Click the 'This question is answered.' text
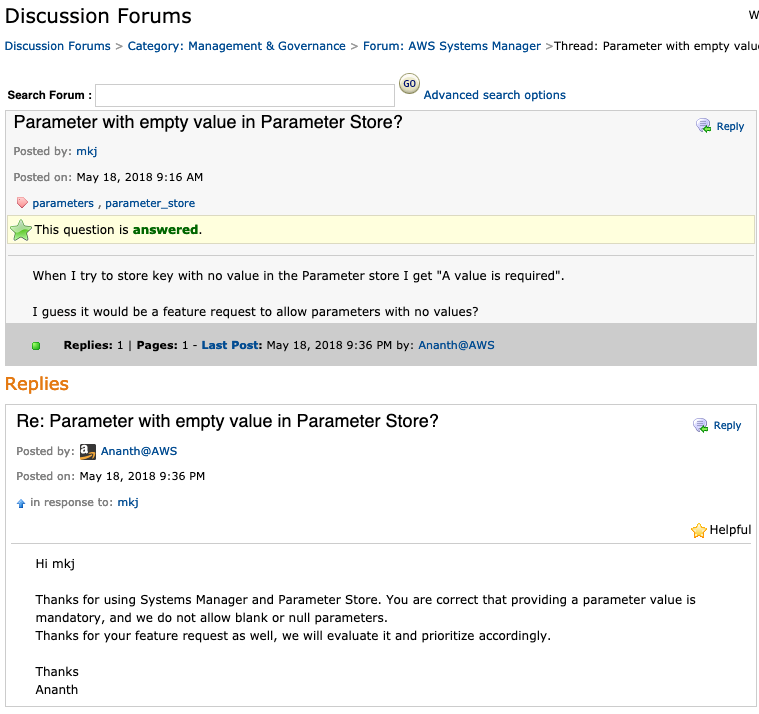The width and height of the screenshot is (759, 714). click(118, 230)
